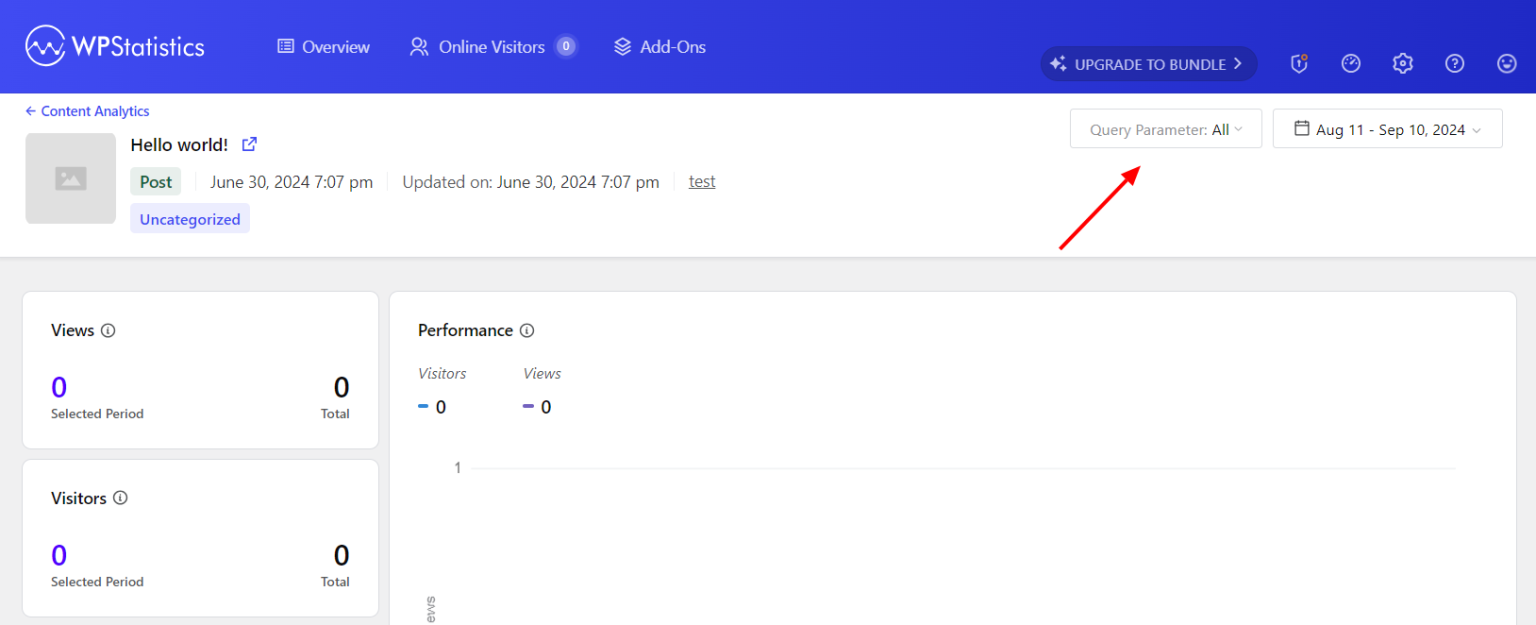Go back via the Content Analytics link
The width and height of the screenshot is (1536, 625).
pos(86,110)
